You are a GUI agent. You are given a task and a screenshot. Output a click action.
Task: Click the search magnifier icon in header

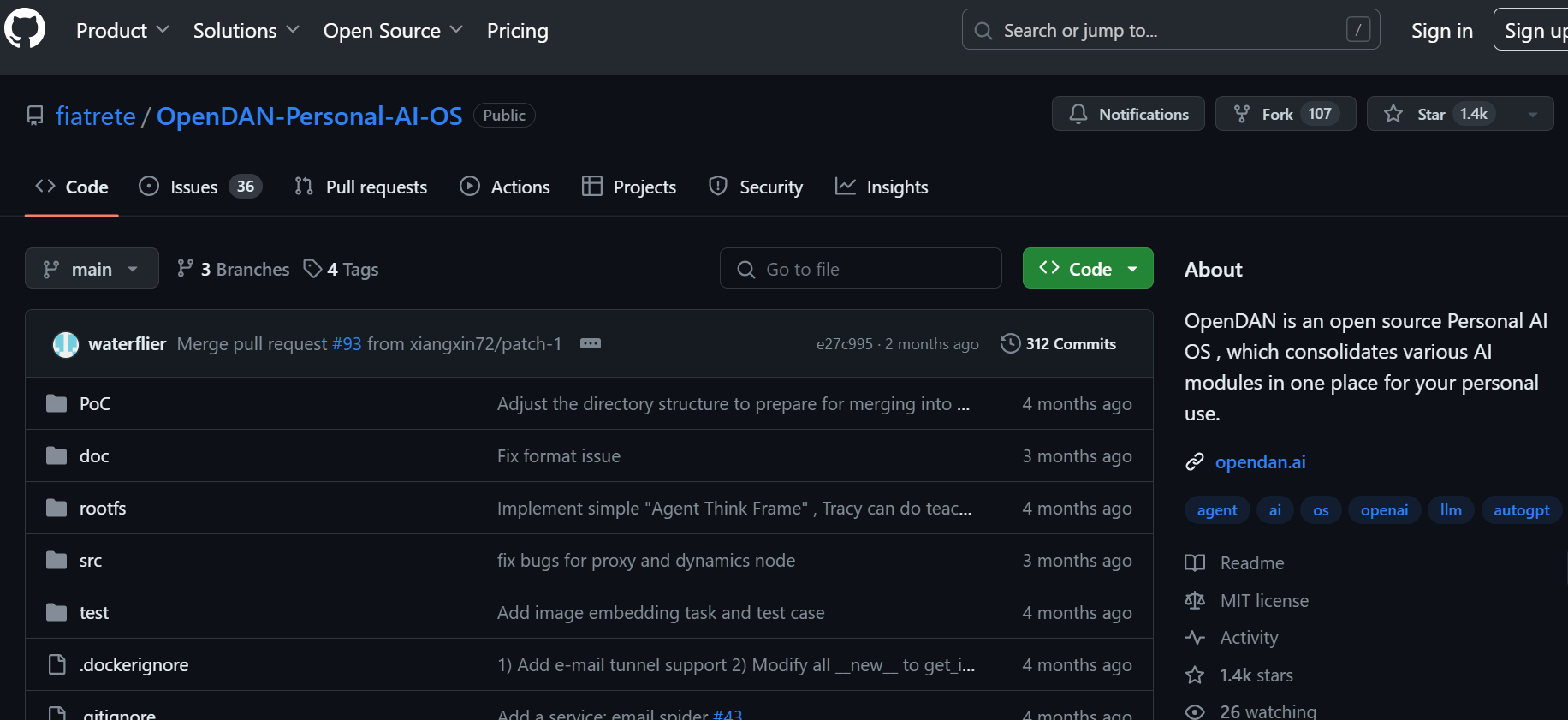983,31
